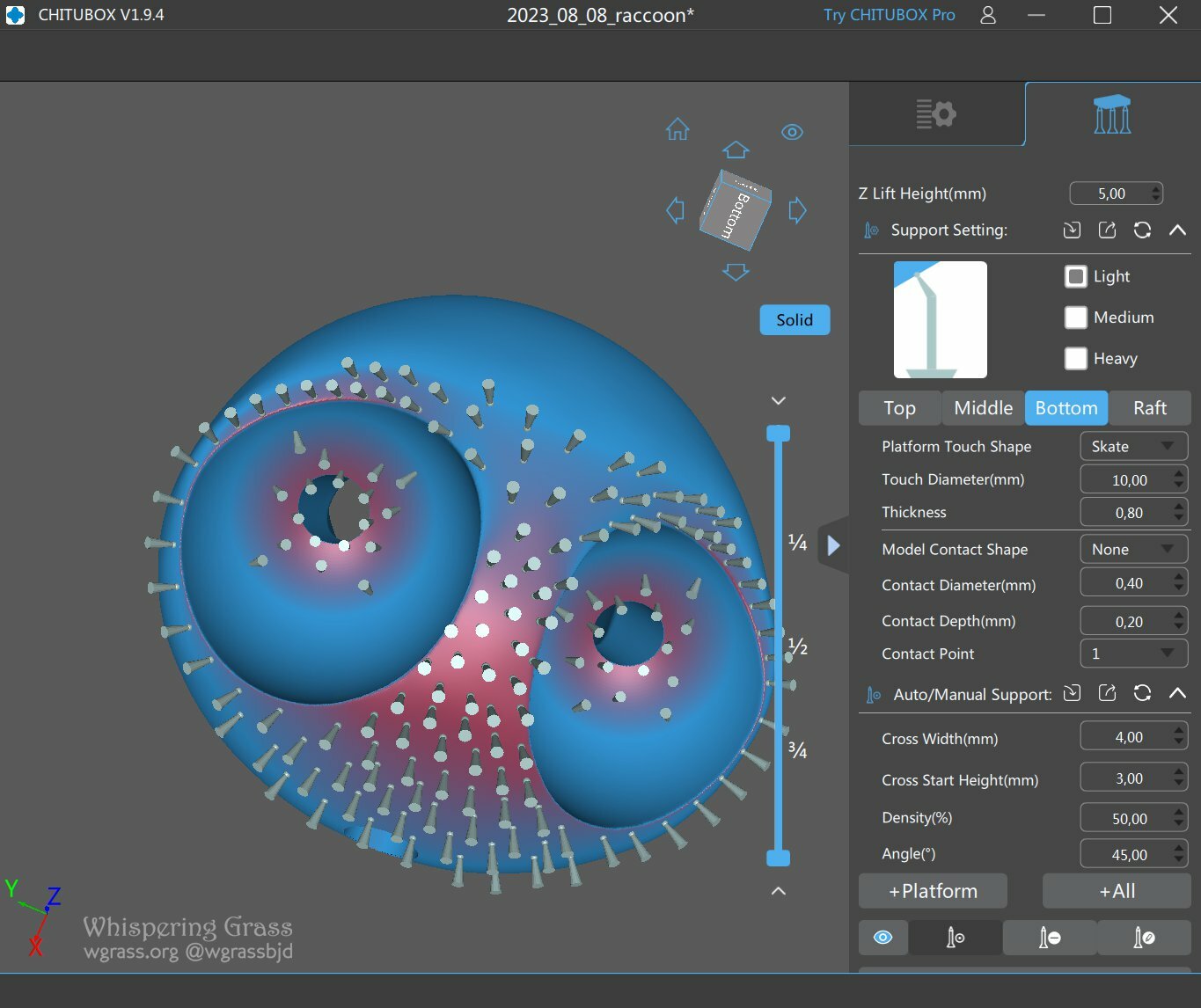Reset support setting icon
This screenshot has width=1201, height=1008.
pos(1142,230)
